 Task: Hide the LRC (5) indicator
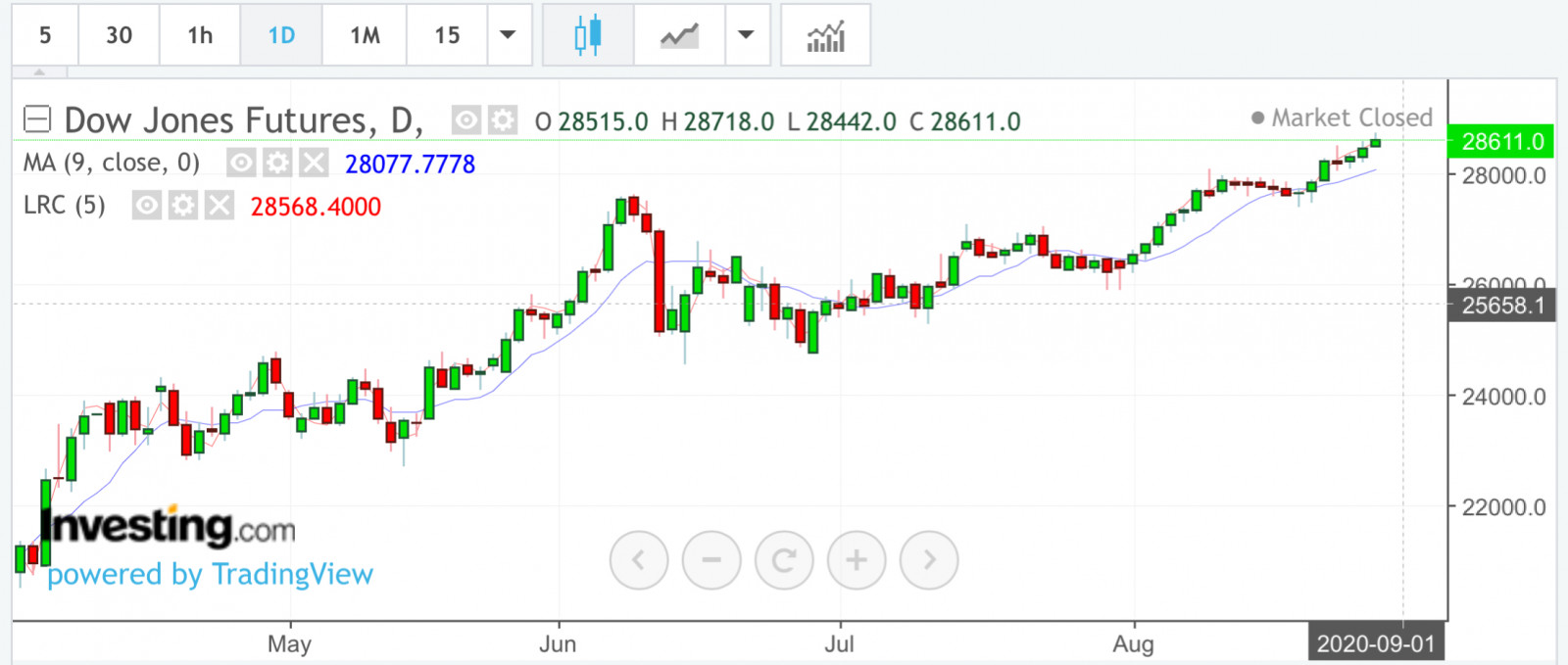pyautogui.click(x=147, y=206)
